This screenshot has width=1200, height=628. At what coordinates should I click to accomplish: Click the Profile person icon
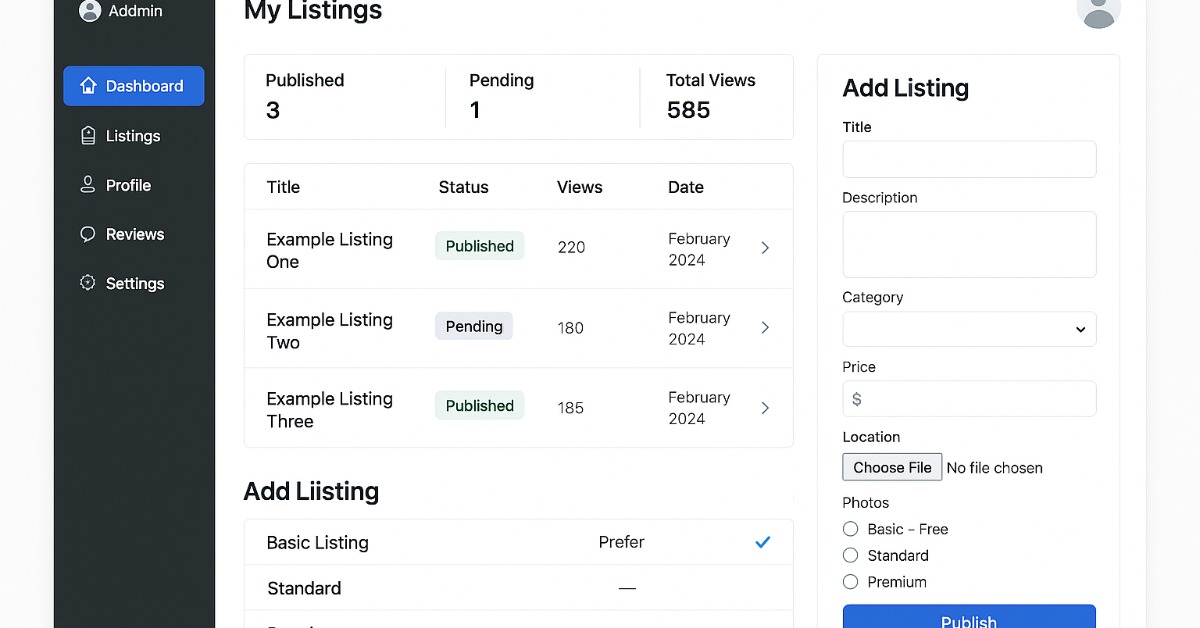[x=88, y=185]
